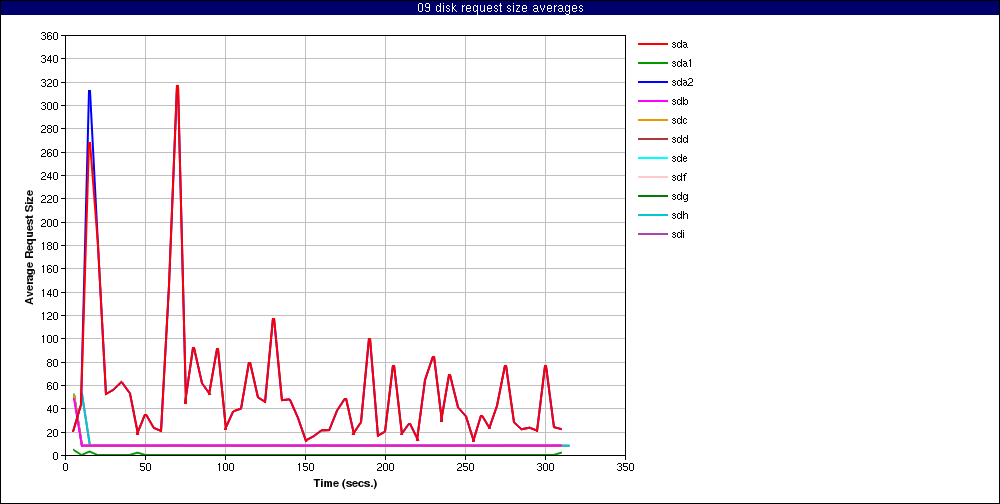Click the pink sdf legend color line
Viewport: 1000px width, 504px height.
(652, 177)
